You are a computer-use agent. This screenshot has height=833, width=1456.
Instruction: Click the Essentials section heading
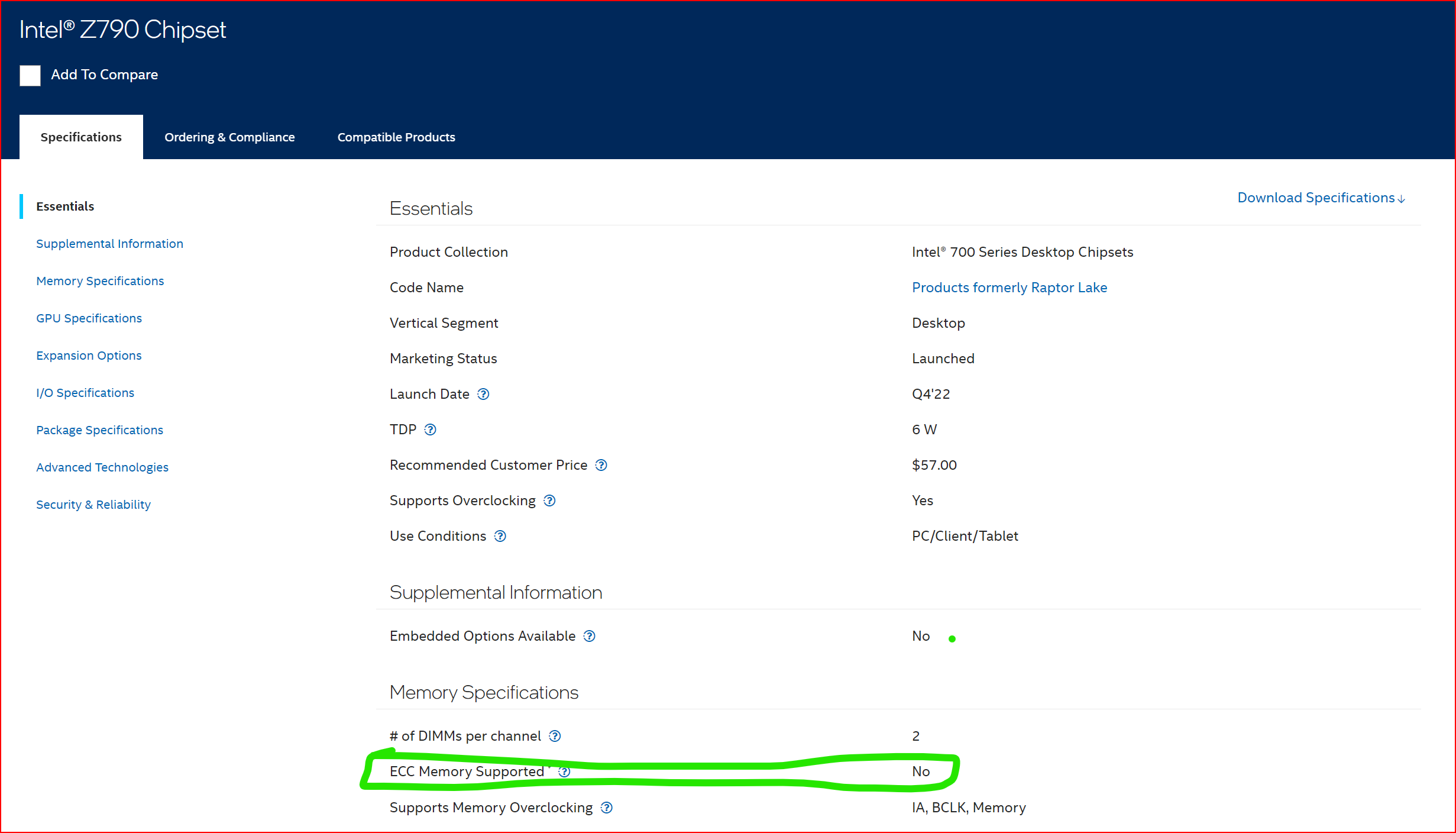point(431,208)
